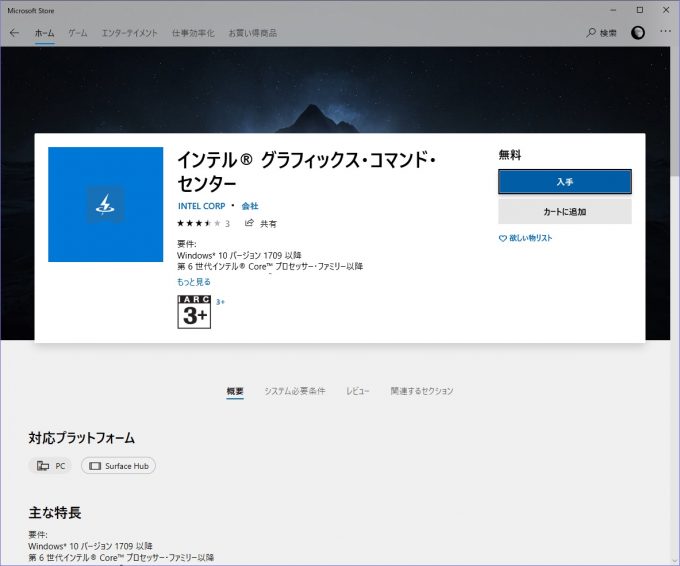Image resolution: width=680 pixels, height=566 pixels.
Task: Click the 無料 price text
Action: coord(510,154)
